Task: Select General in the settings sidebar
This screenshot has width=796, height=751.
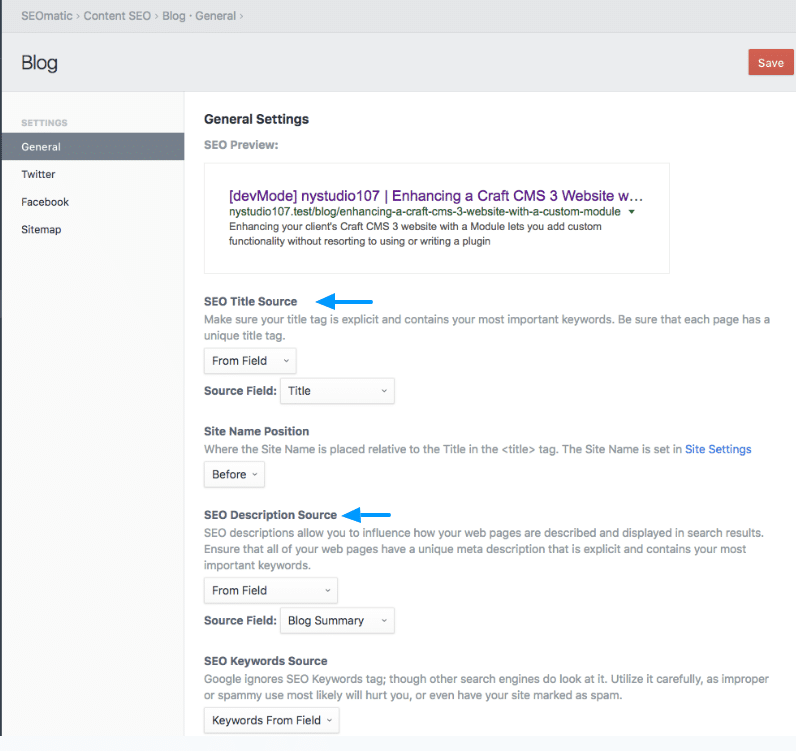Action: pos(41,147)
